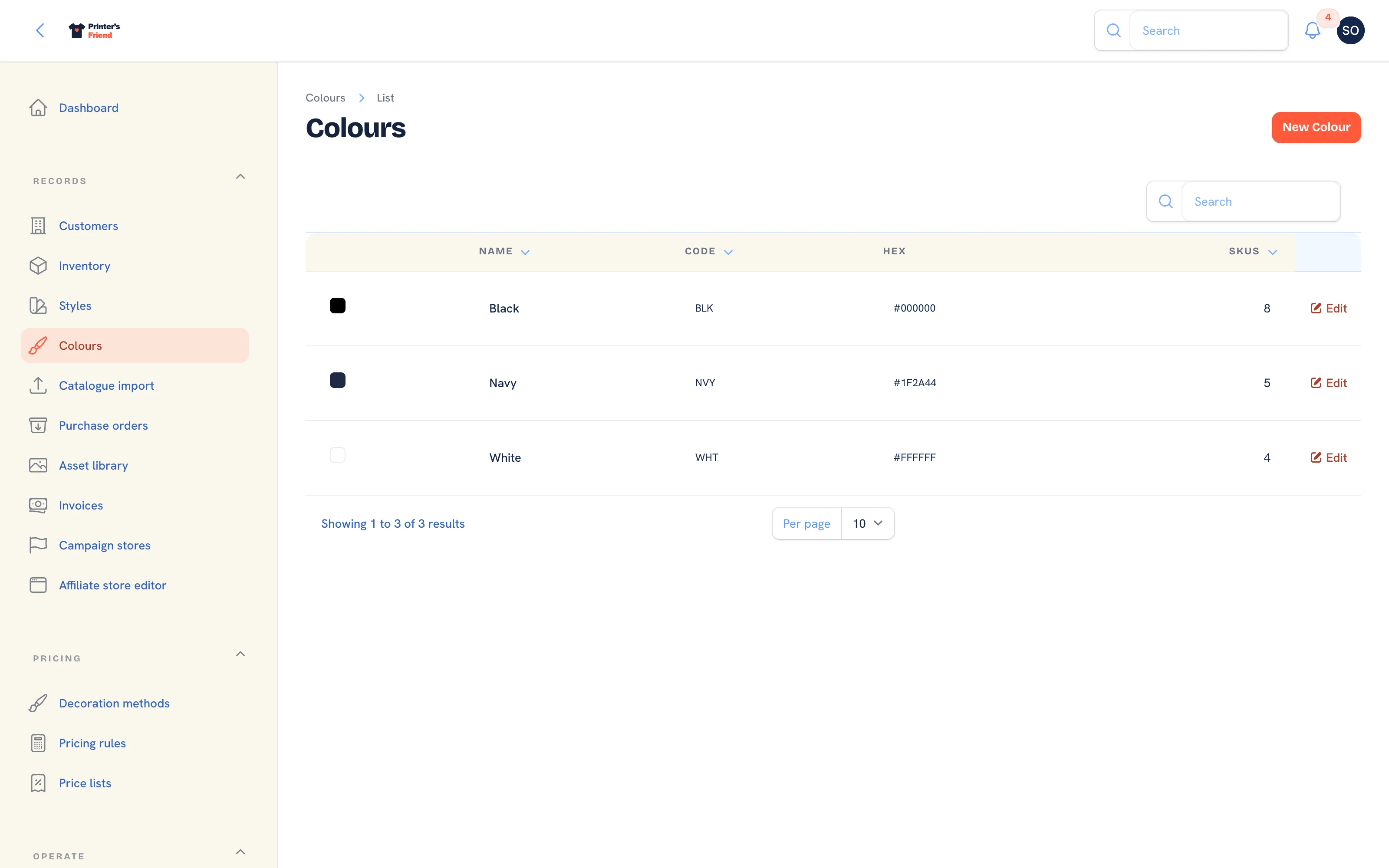This screenshot has height=868, width=1389.
Task: Open the notifications bell
Action: click(x=1312, y=30)
